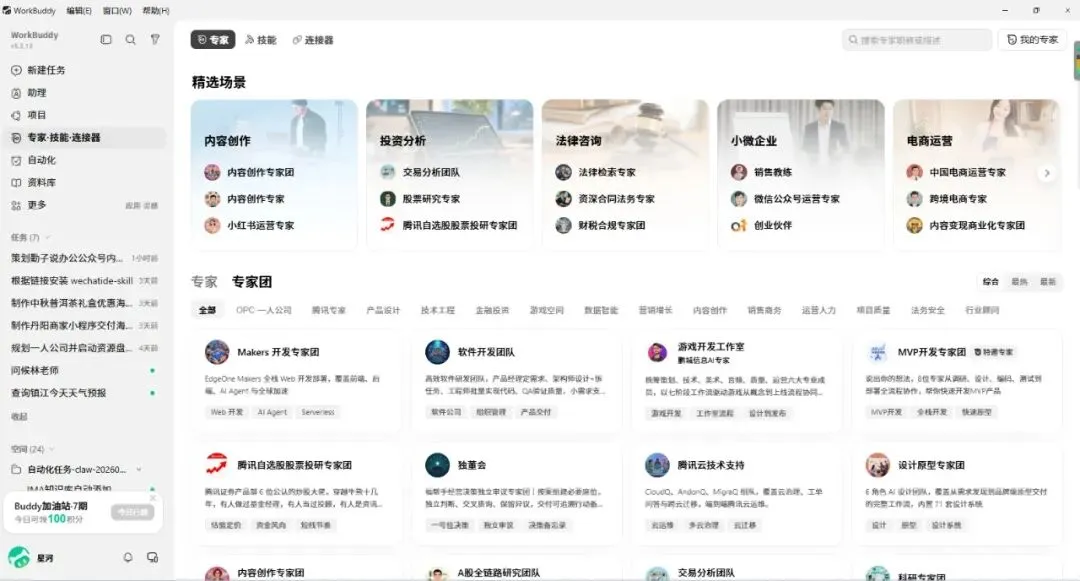
Task: Close the Buddy加油站 banner
Action: (153, 498)
